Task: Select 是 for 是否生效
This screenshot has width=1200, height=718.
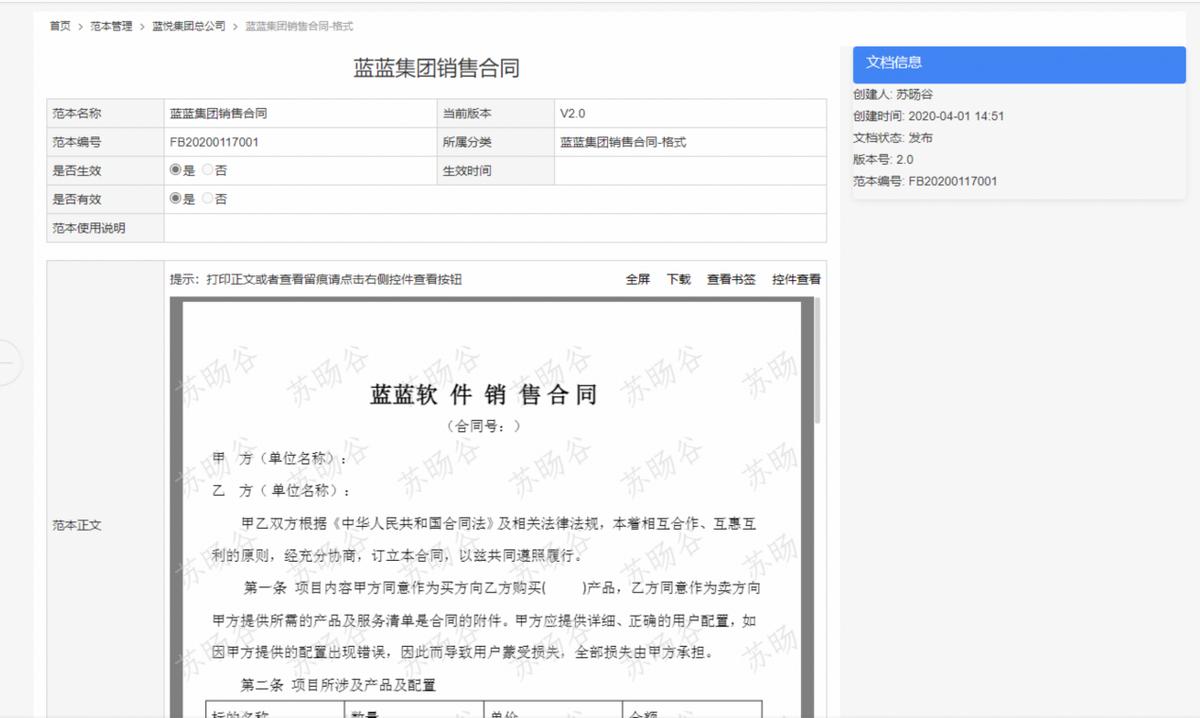Action: (x=176, y=170)
